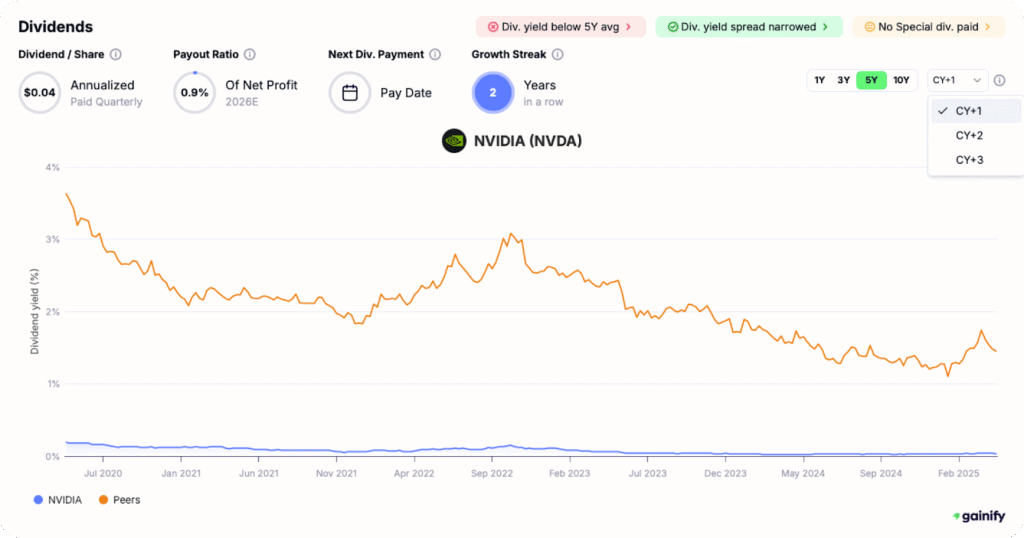Click the Sep 2022 axis label
Screen dimensions: 1024x538
(492, 473)
